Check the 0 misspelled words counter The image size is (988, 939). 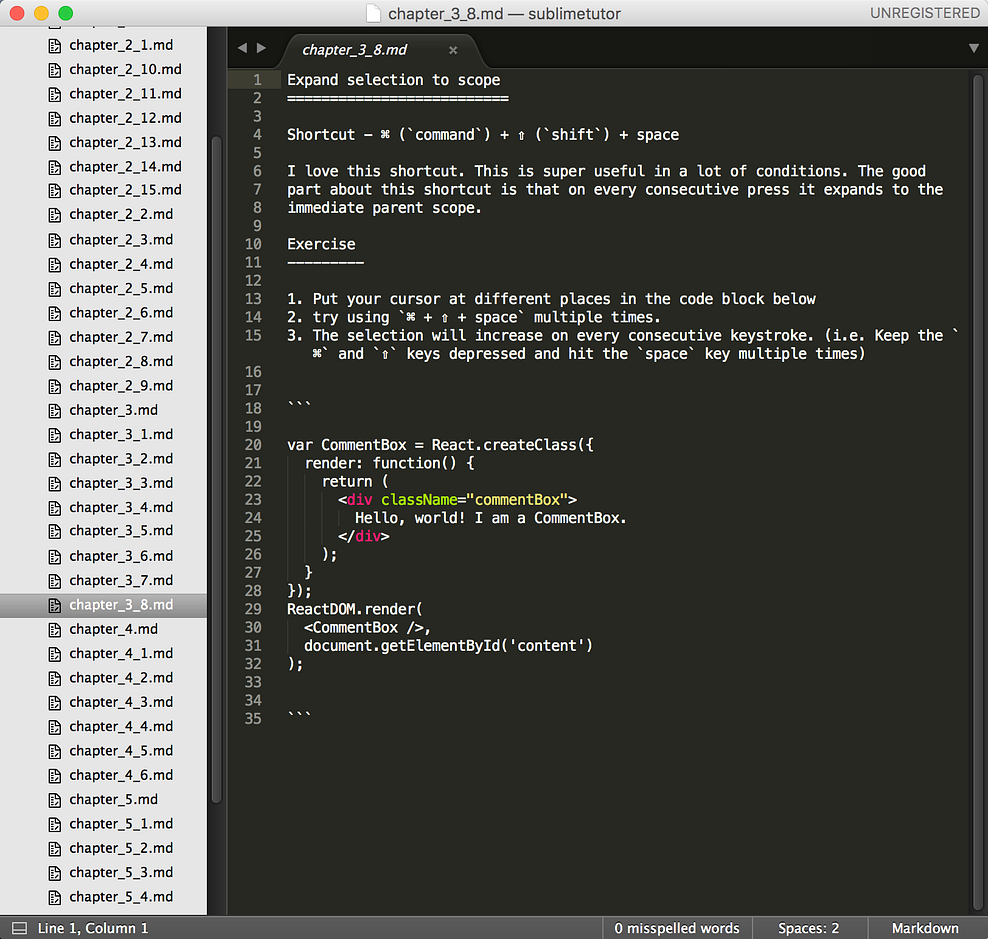(x=678, y=928)
